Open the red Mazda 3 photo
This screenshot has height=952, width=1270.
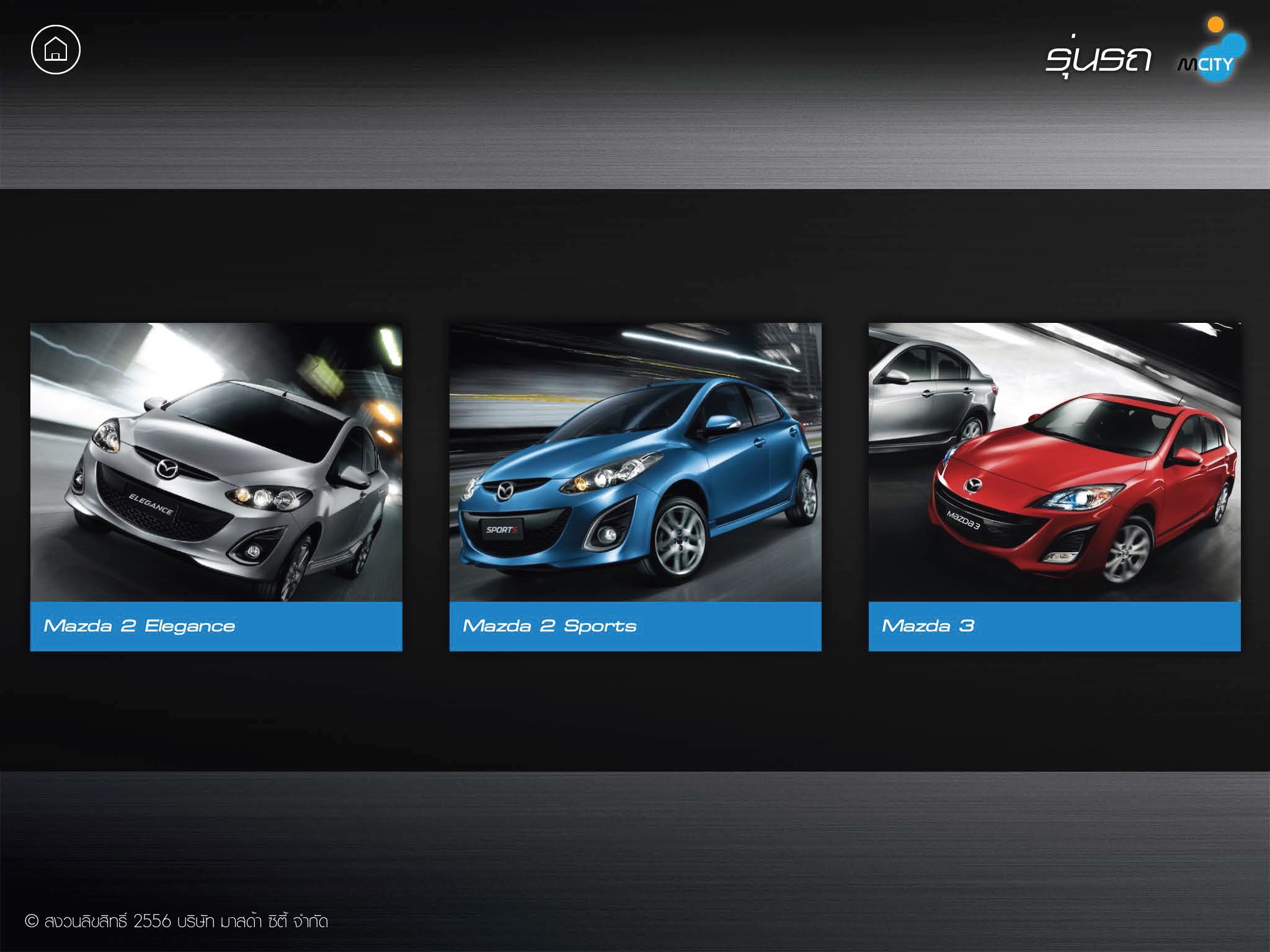pos(1055,462)
